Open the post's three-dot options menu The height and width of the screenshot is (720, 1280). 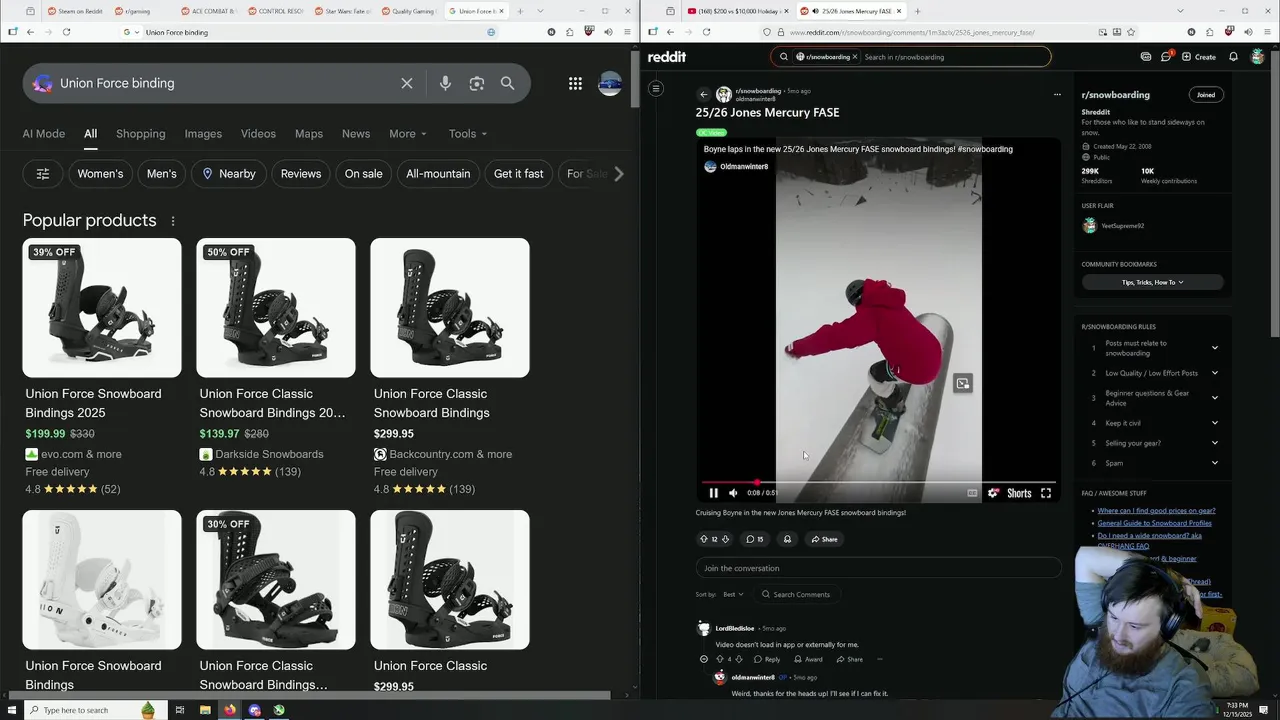pos(1057,95)
